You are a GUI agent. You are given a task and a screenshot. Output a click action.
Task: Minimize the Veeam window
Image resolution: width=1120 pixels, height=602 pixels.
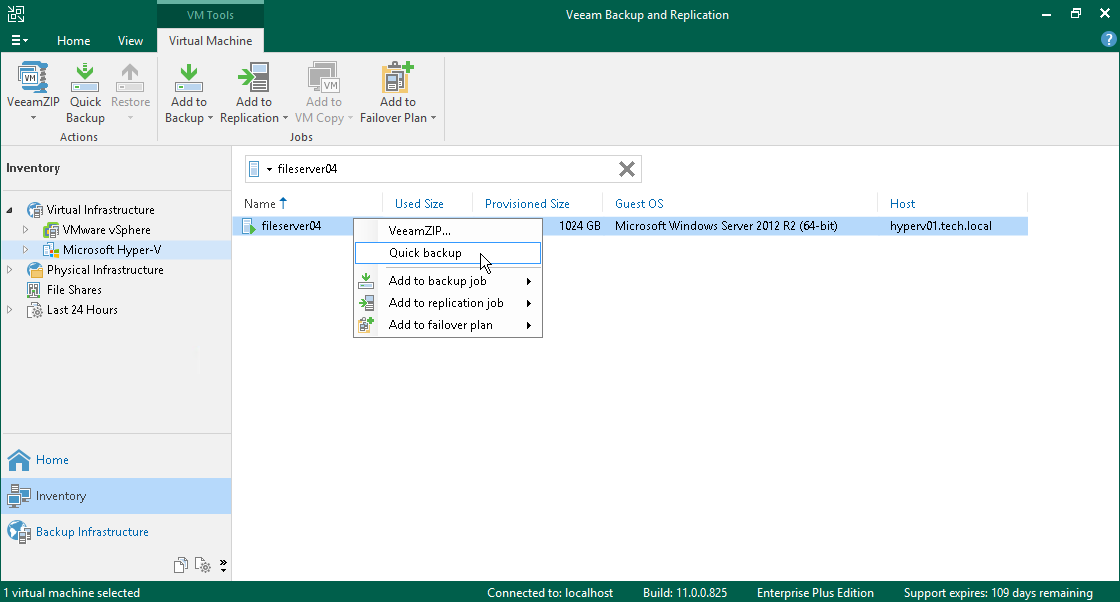(1046, 14)
